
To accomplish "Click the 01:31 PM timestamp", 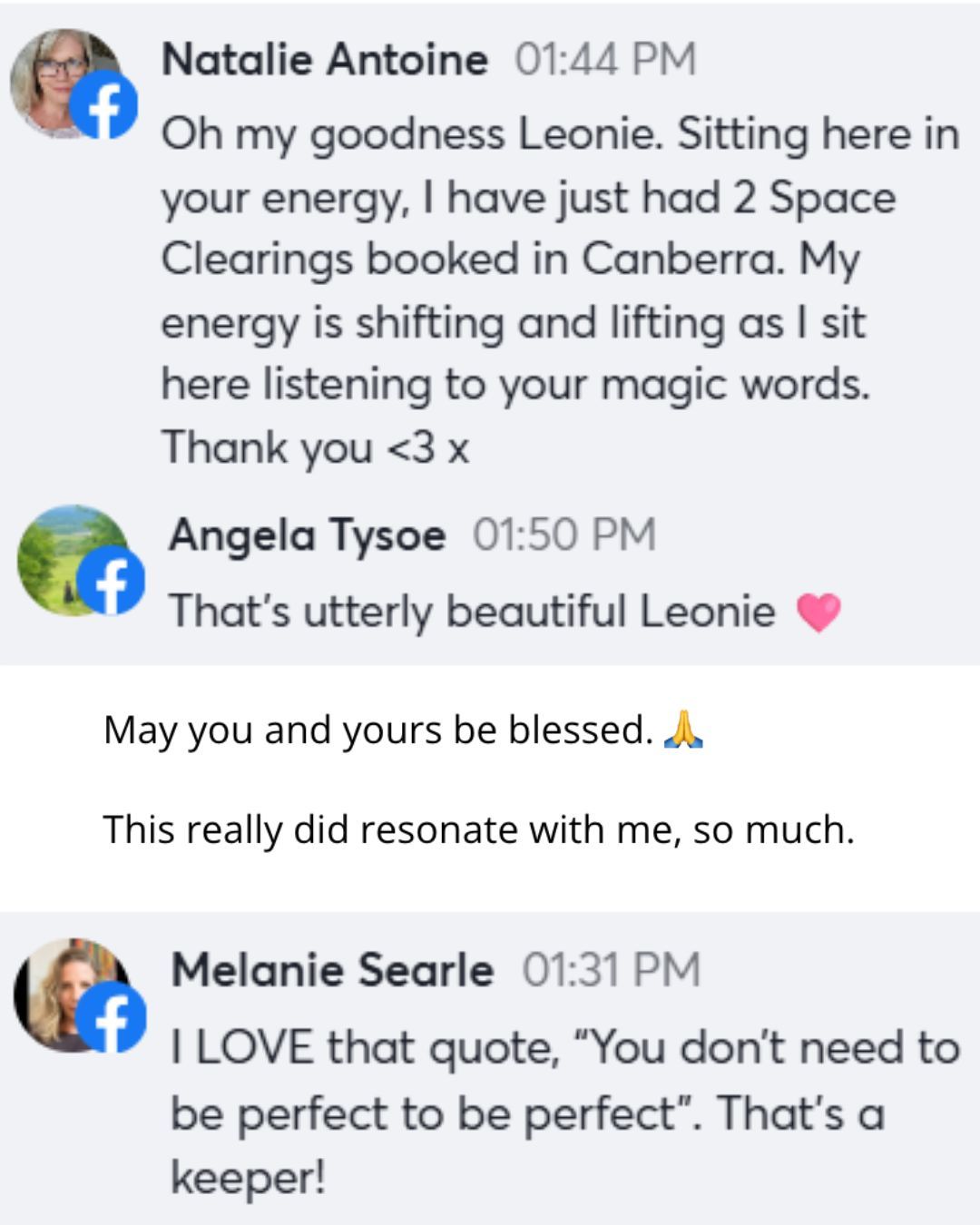I will tap(611, 970).
